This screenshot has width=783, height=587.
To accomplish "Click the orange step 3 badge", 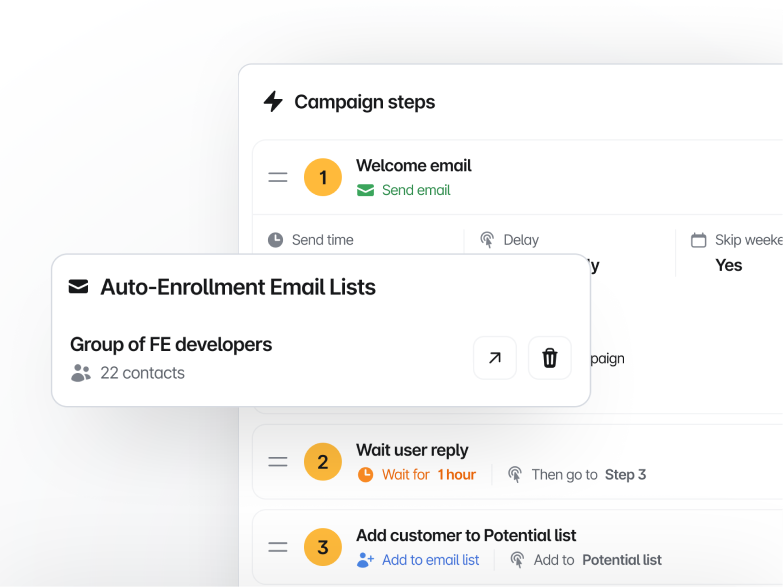I will click(x=322, y=547).
